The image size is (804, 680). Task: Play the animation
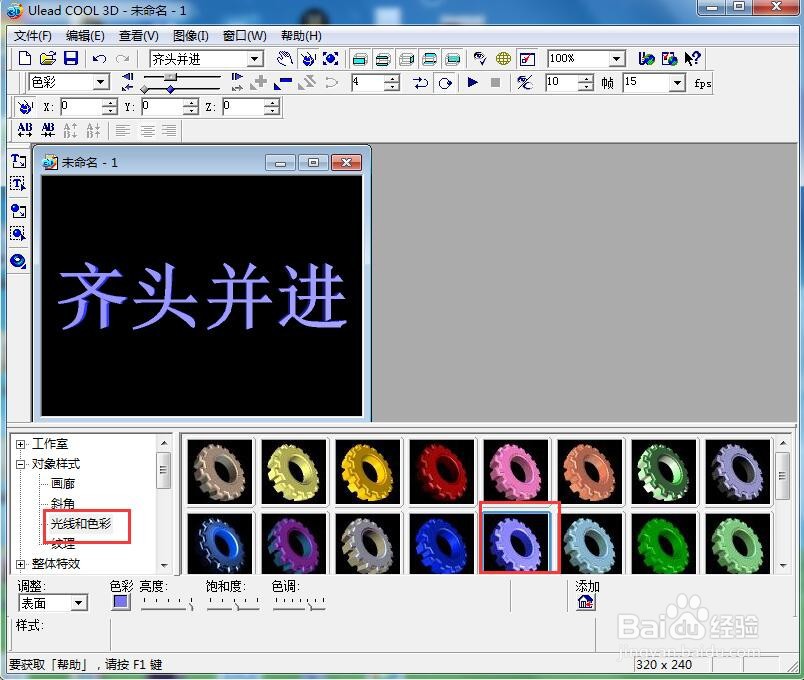click(473, 82)
